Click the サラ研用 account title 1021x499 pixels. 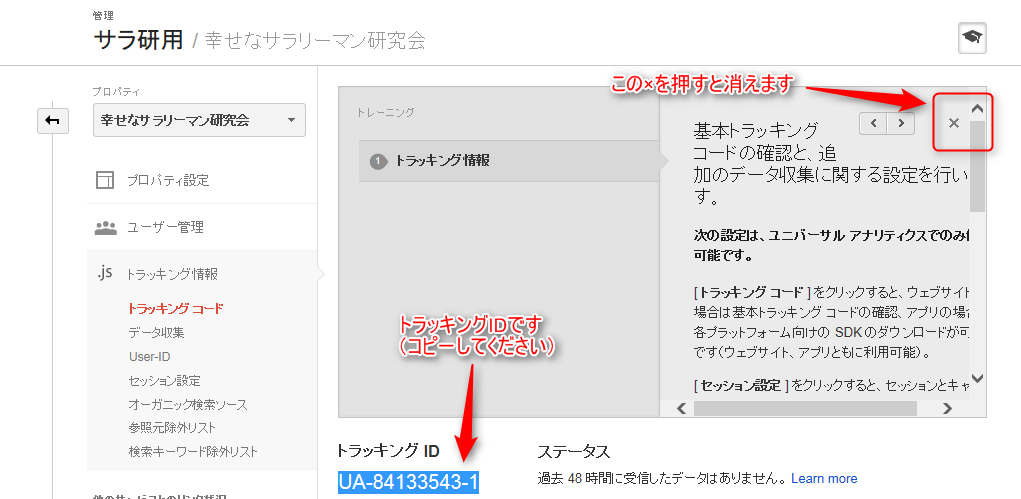click(x=139, y=40)
